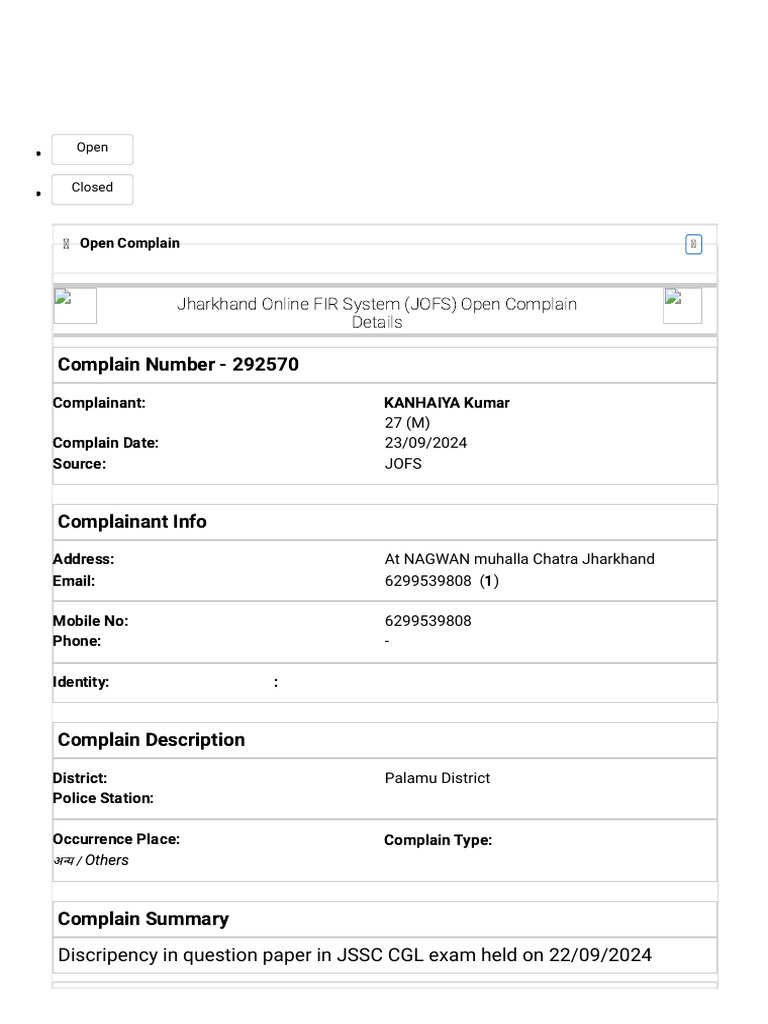Select age and gender text 27 (M)
The height and width of the screenshot is (1024, 768).
tap(407, 423)
